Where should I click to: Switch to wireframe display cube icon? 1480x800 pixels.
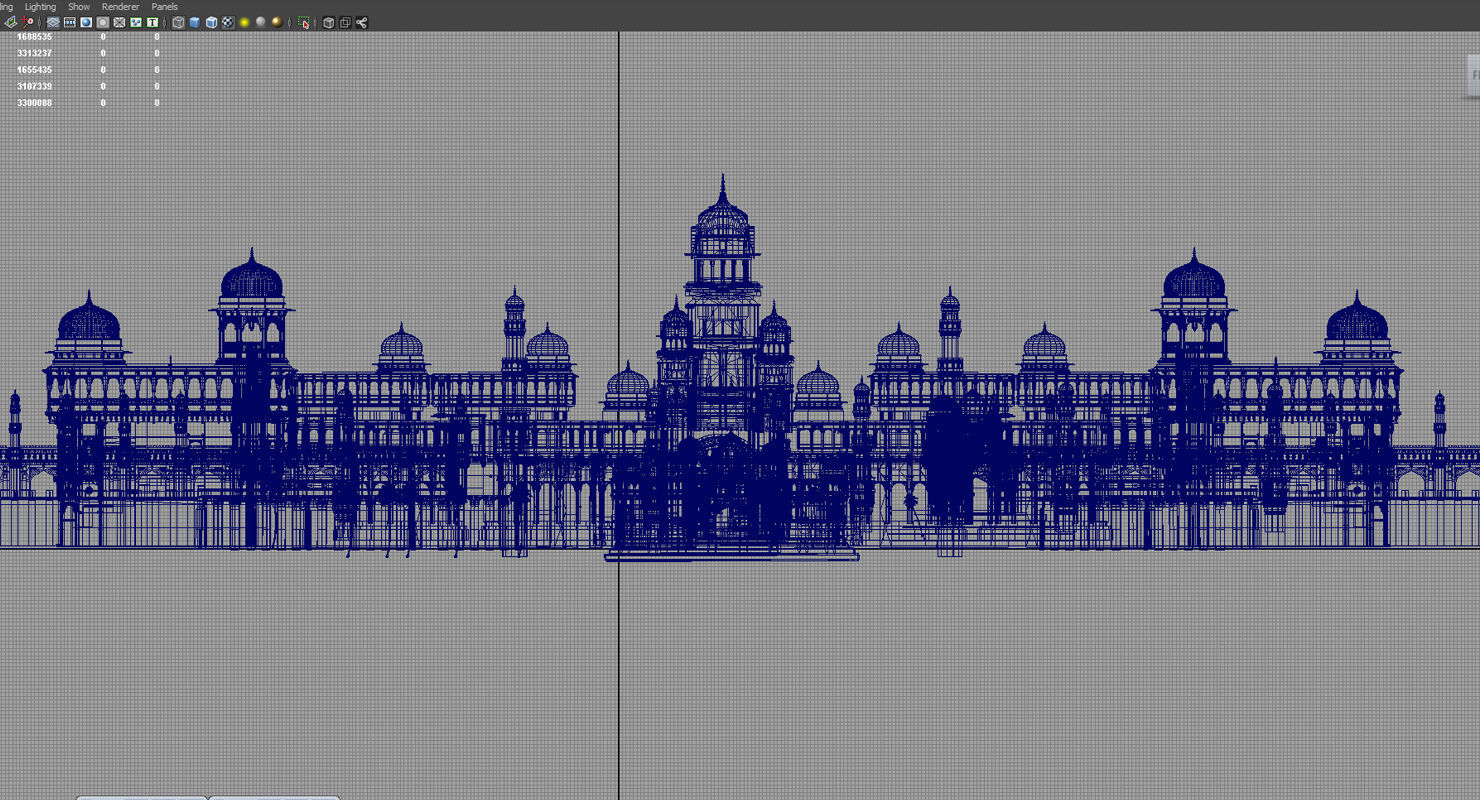pos(178,22)
